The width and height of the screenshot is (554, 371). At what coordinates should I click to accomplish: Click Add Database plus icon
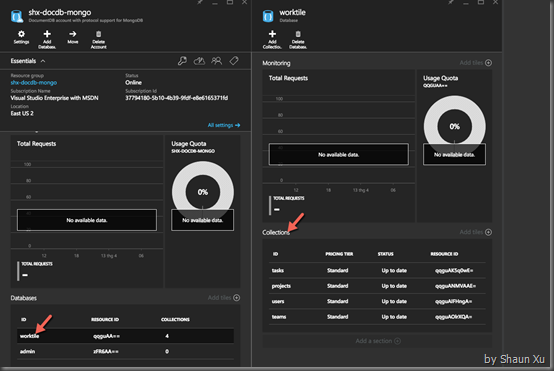(47, 34)
